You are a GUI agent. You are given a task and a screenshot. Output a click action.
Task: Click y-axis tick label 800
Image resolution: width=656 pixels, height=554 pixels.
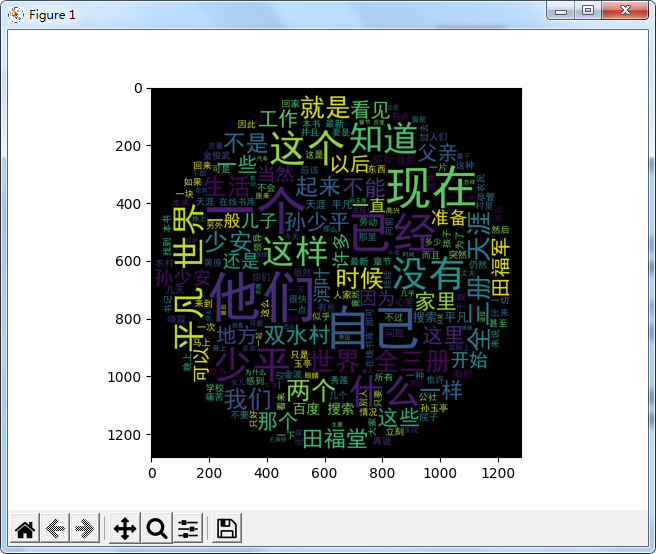(x=128, y=319)
